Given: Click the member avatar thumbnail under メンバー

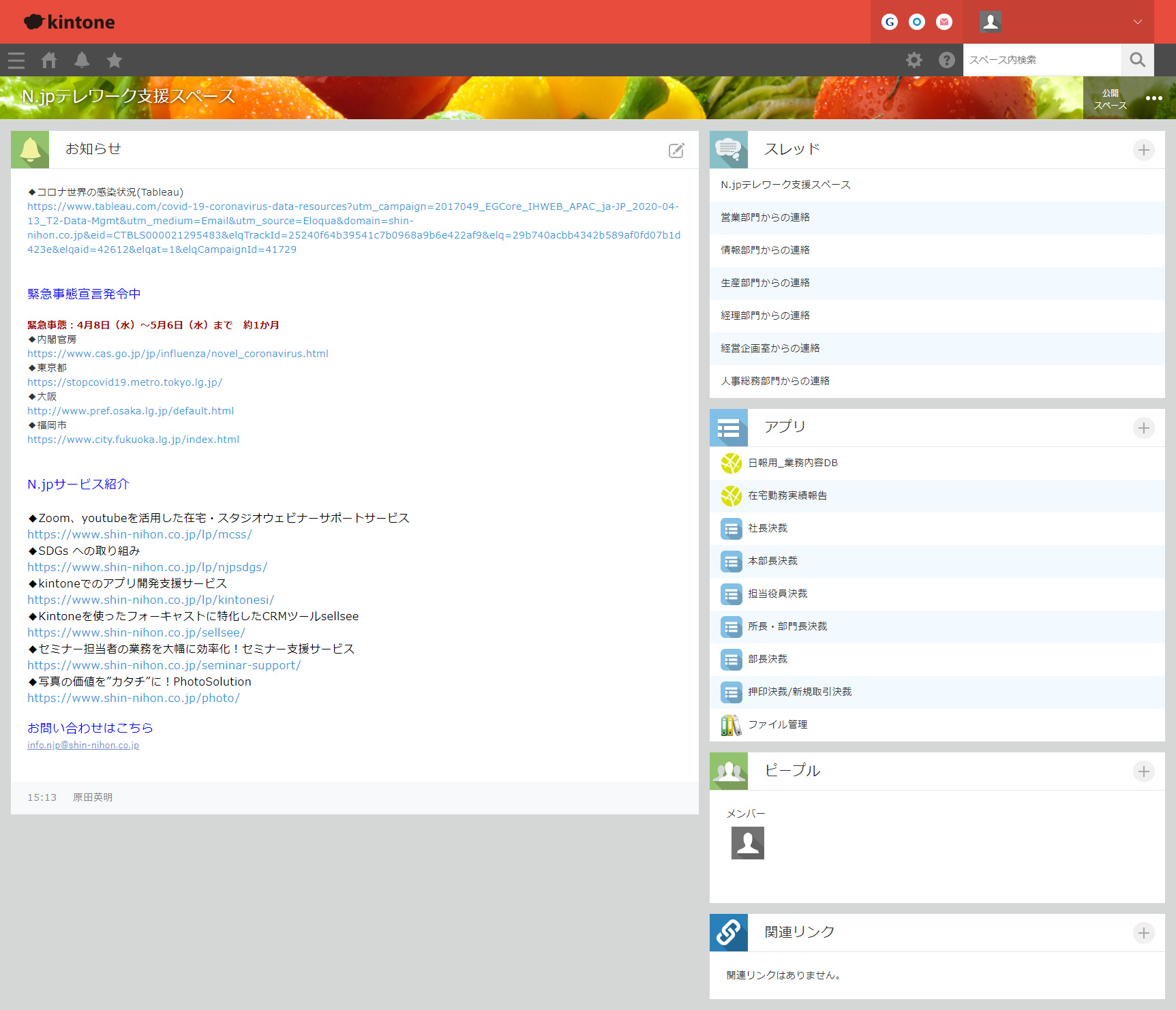Looking at the screenshot, I should 748,843.
